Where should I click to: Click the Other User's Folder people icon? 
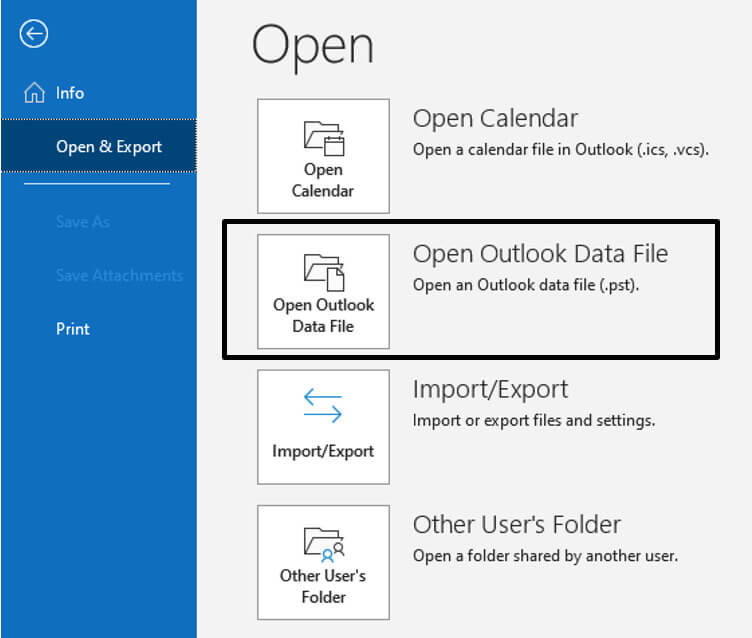pyautogui.click(x=324, y=544)
